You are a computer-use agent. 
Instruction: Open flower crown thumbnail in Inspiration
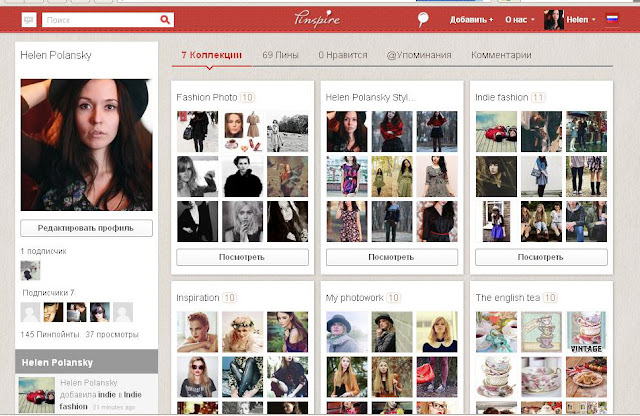[242, 332]
